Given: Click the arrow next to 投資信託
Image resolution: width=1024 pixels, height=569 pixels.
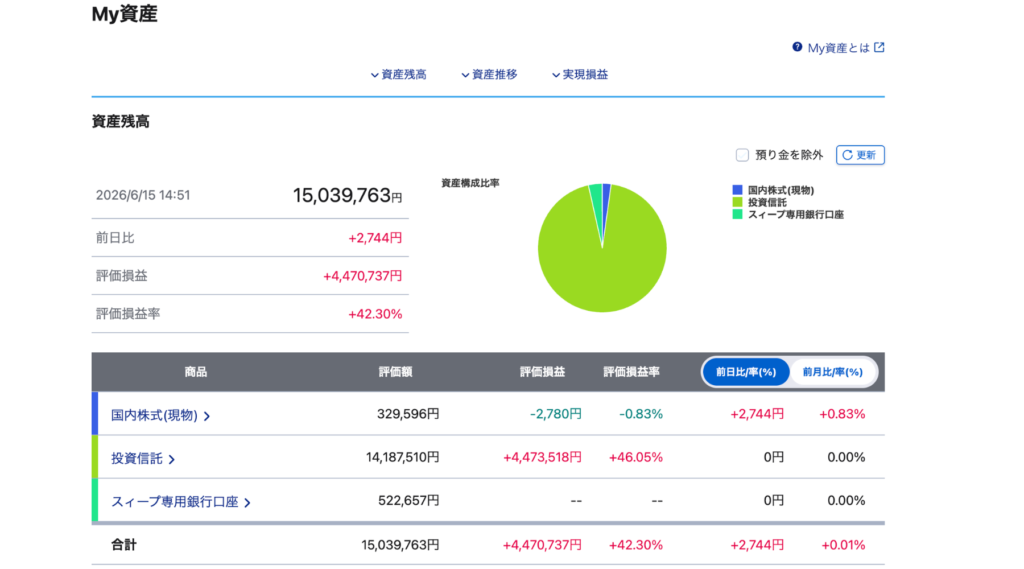Looking at the screenshot, I should (x=172, y=459).
